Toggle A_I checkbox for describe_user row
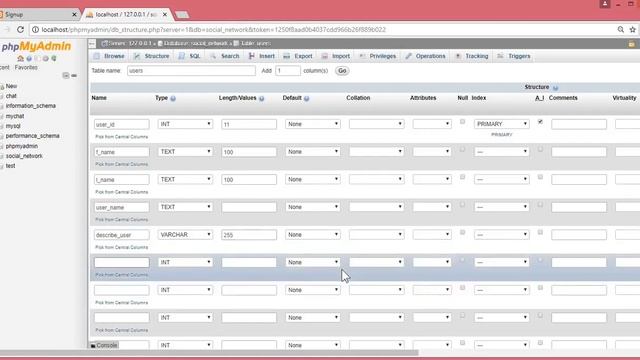The width and height of the screenshot is (640, 360). 540,232
